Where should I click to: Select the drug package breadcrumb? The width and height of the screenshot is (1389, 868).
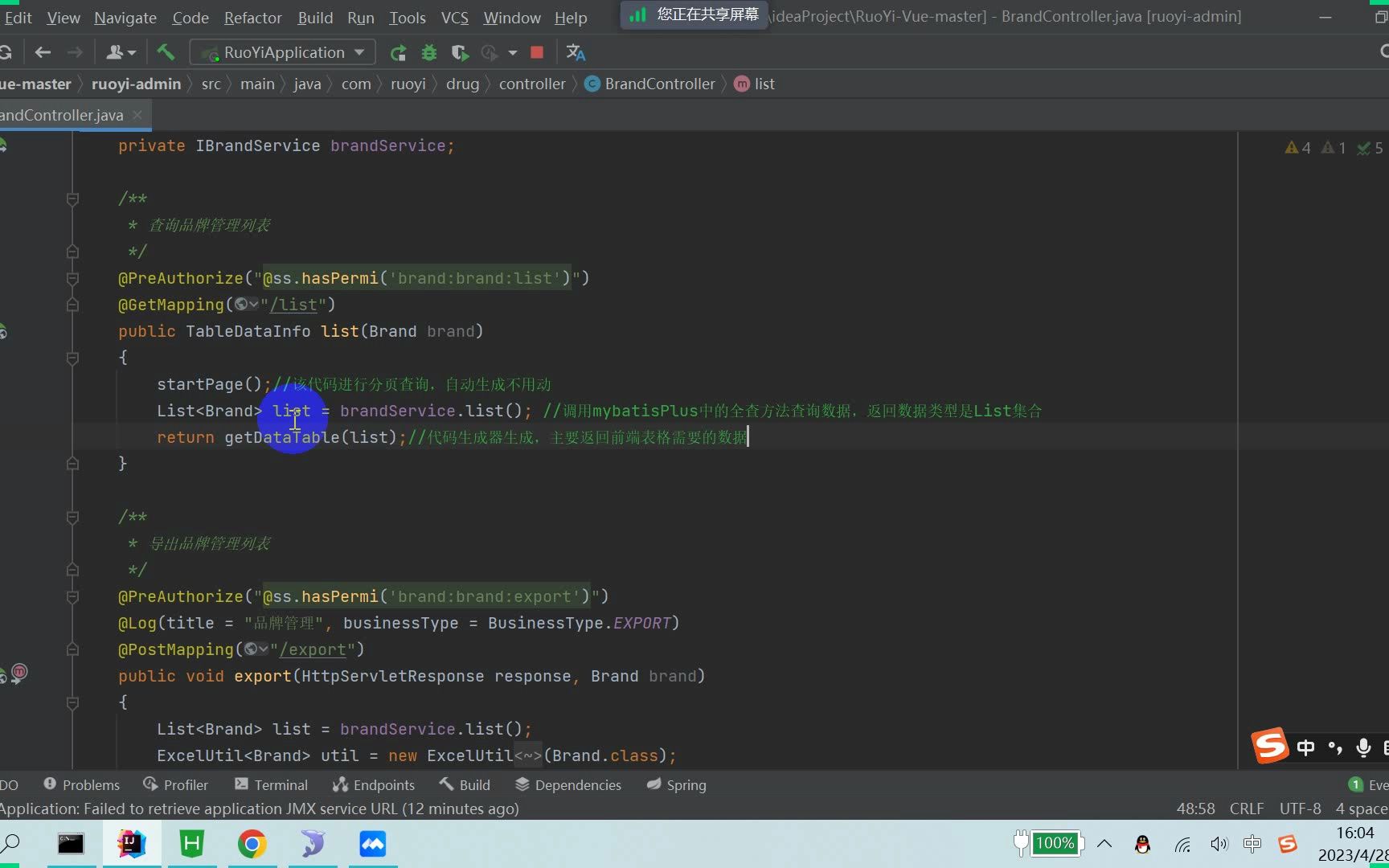point(462,84)
